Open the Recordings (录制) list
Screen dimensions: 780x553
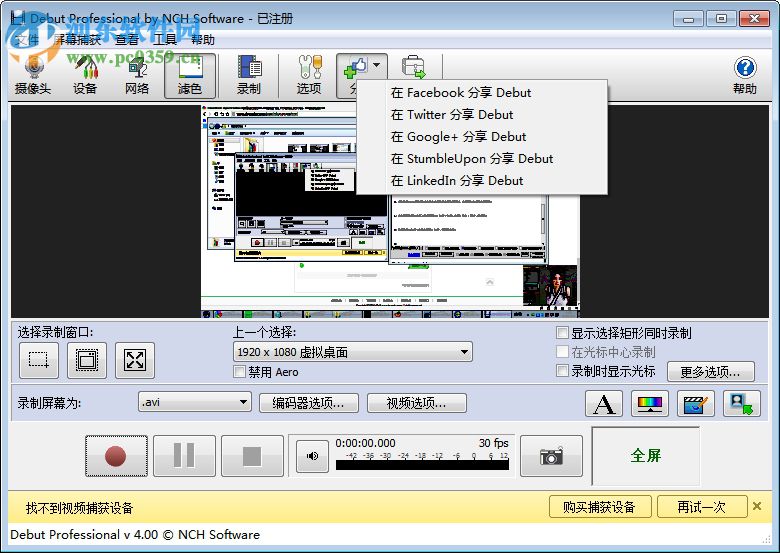[x=249, y=76]
